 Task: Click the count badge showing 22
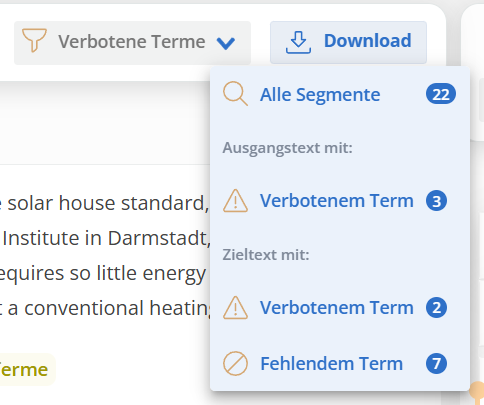point(441,94)
